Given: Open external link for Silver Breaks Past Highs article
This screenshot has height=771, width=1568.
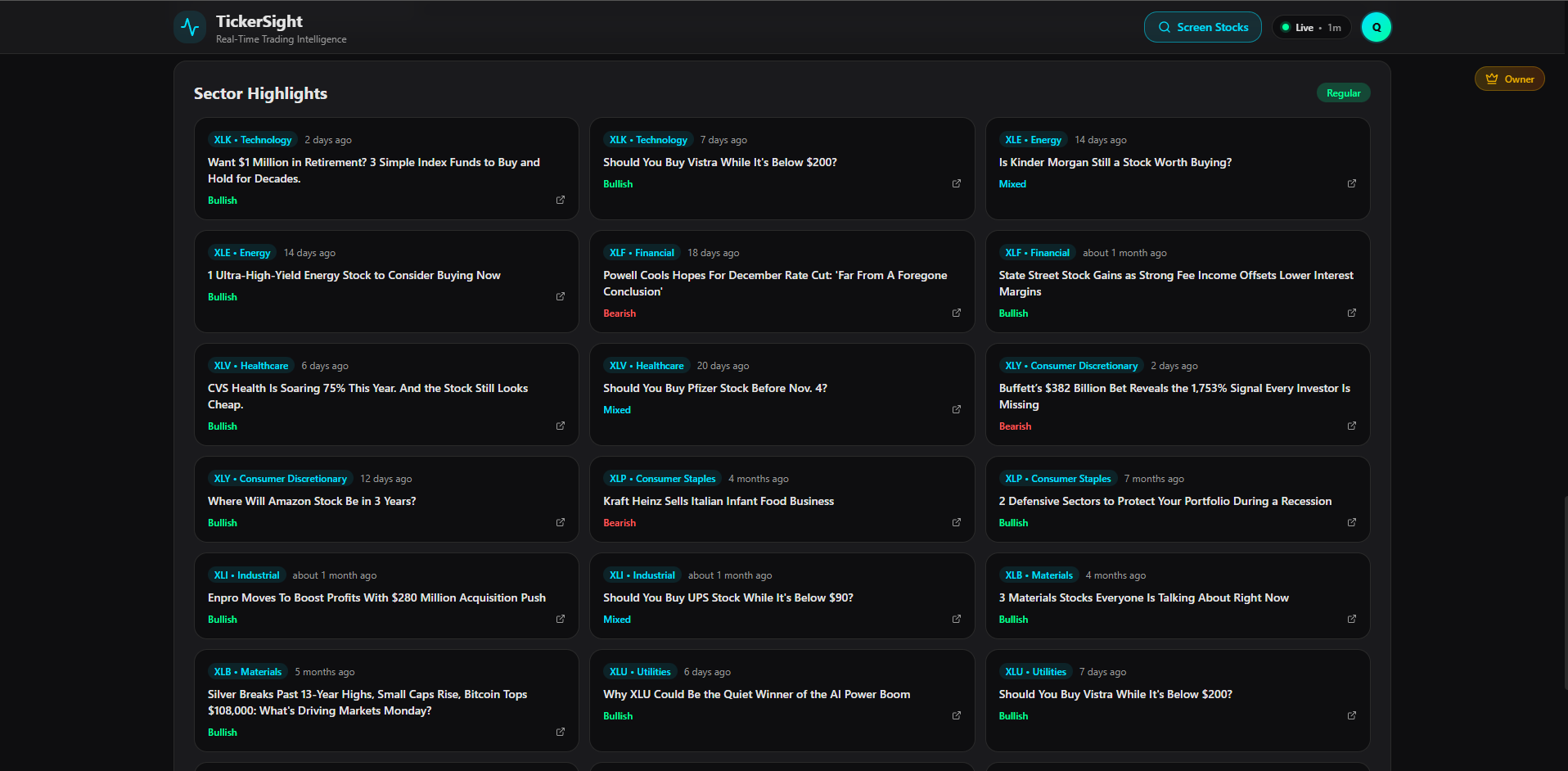Looking at the screenshot, I should point(561,732).
